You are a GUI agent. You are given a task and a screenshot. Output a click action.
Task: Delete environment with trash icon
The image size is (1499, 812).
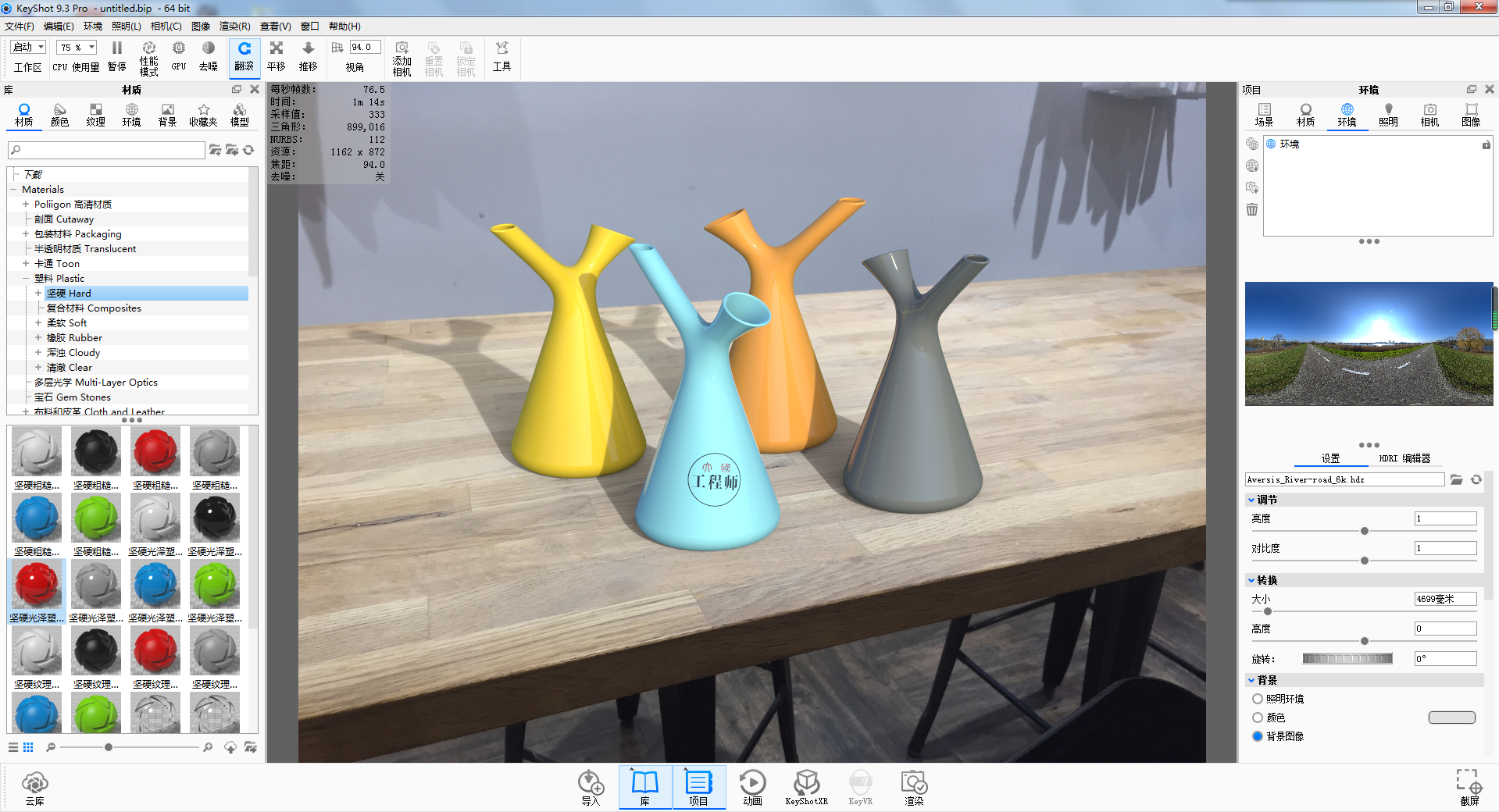pos(1252,209)
